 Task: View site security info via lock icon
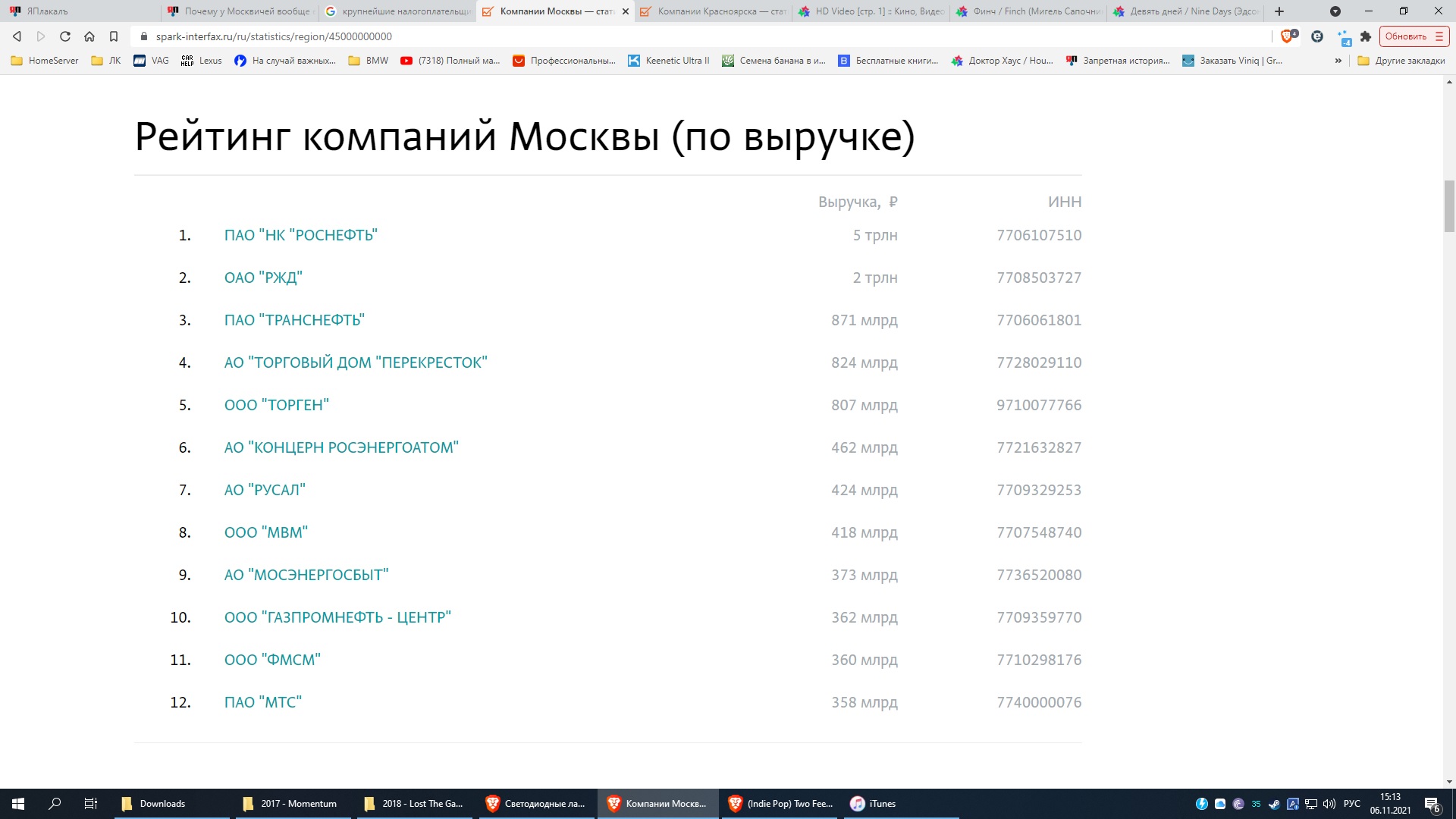point(144,36)
